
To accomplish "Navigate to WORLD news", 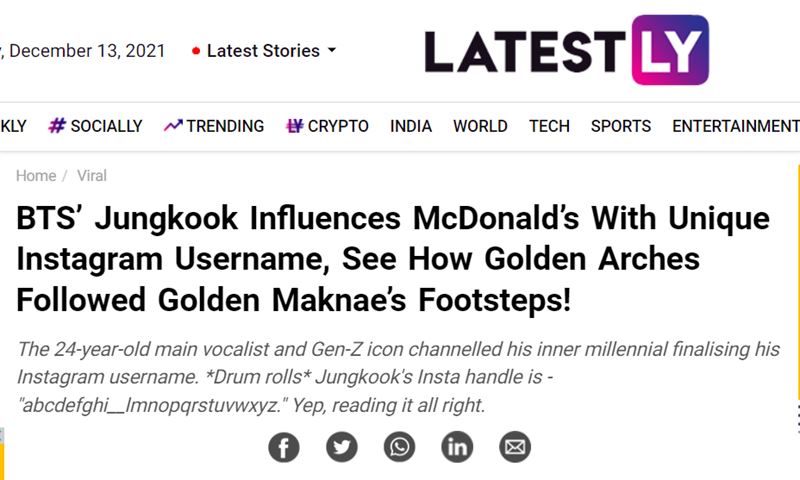I will point(480,126).
